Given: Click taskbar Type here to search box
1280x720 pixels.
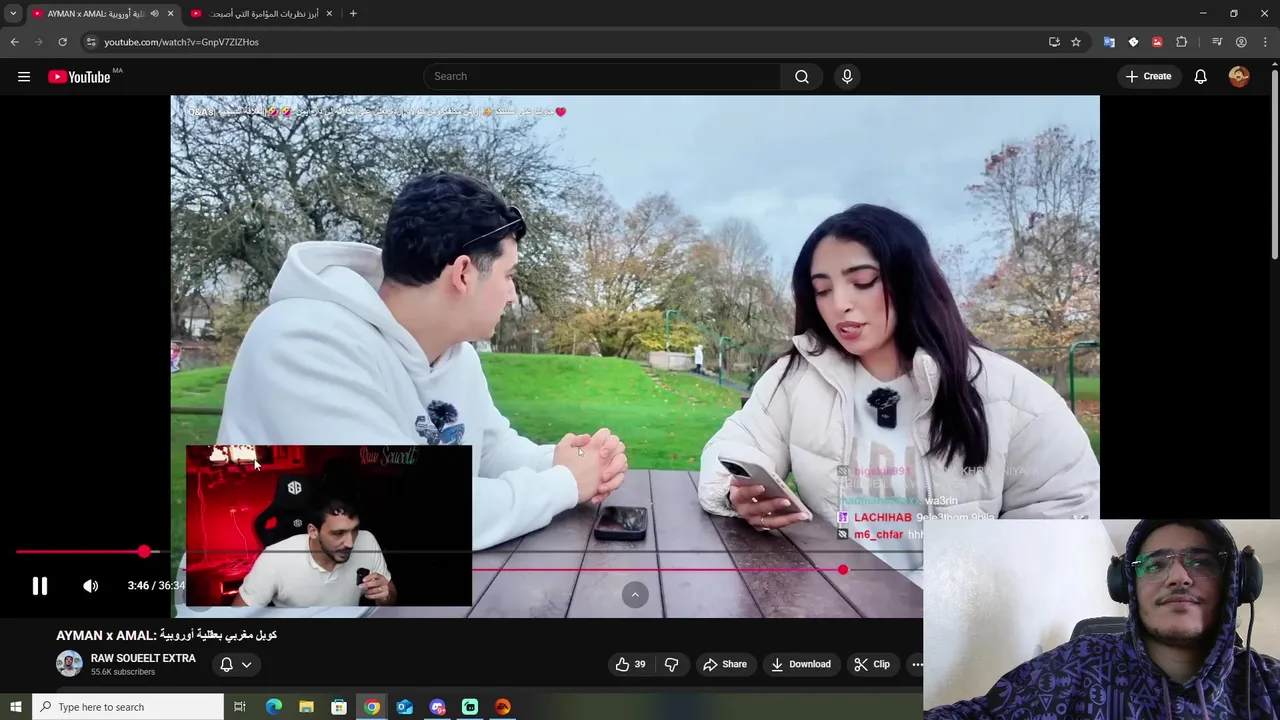Looking at the screenshot, I should [128, 707].
